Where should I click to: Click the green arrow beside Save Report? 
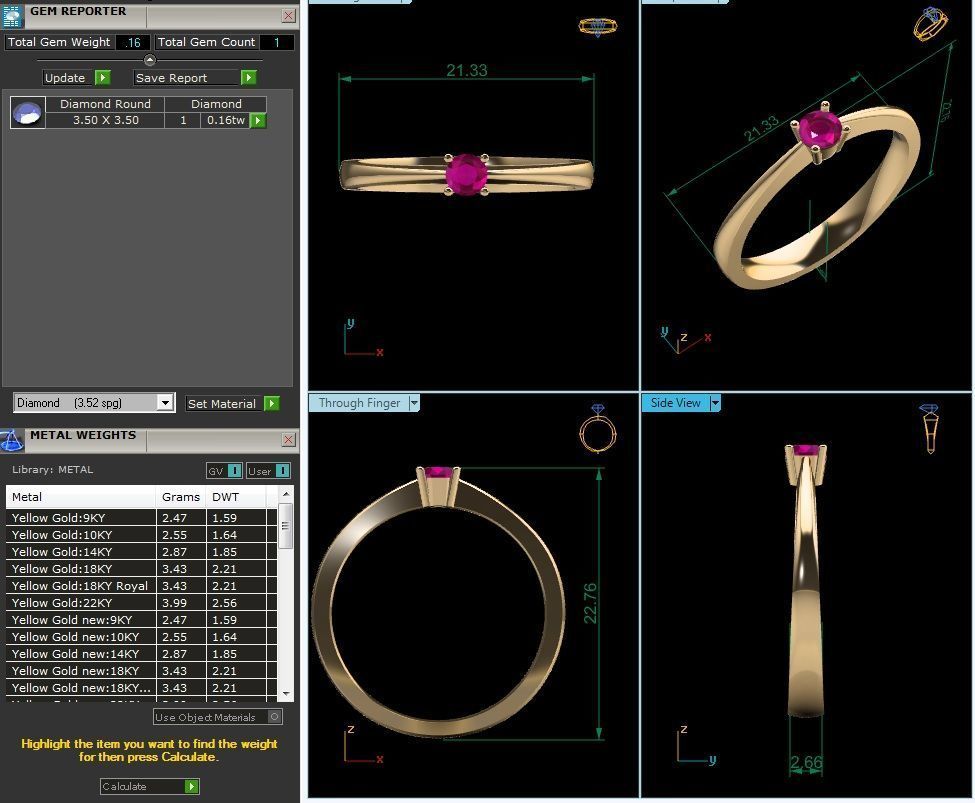point(249,78)
